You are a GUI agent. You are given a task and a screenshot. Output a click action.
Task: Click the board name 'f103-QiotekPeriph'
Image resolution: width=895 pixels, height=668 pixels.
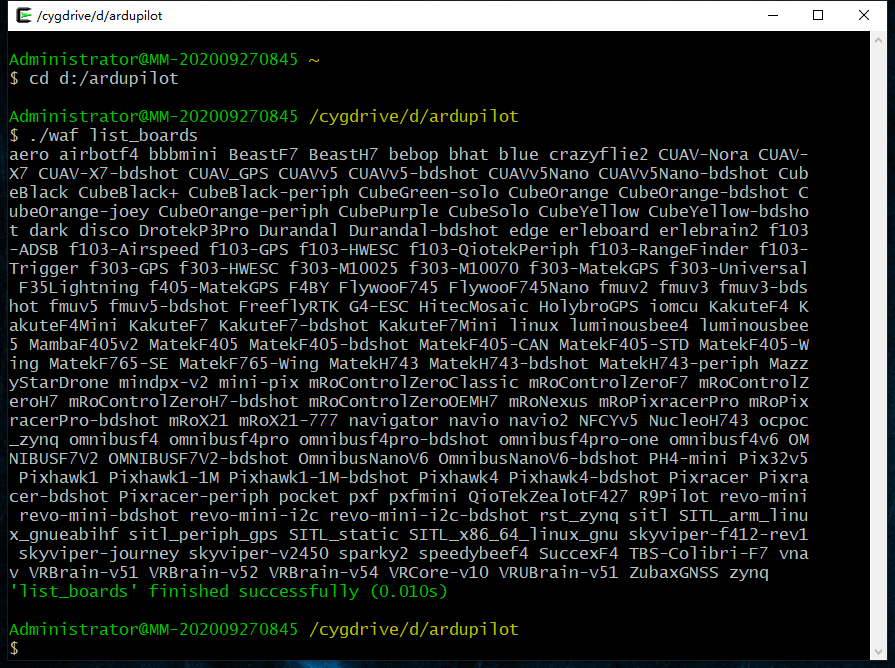(493, 250)
